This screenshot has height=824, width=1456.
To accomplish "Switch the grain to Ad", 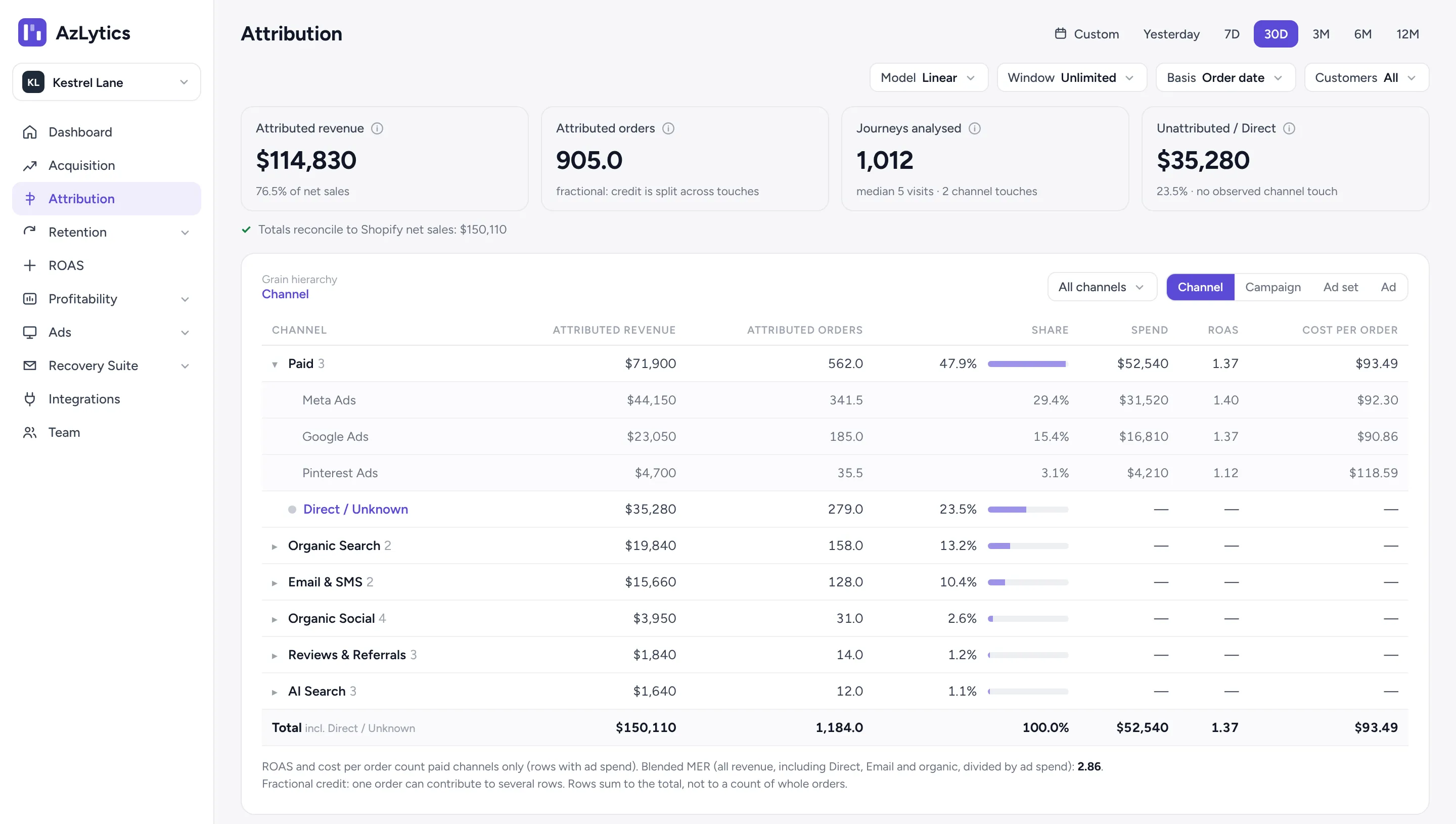I will 1388,287.
